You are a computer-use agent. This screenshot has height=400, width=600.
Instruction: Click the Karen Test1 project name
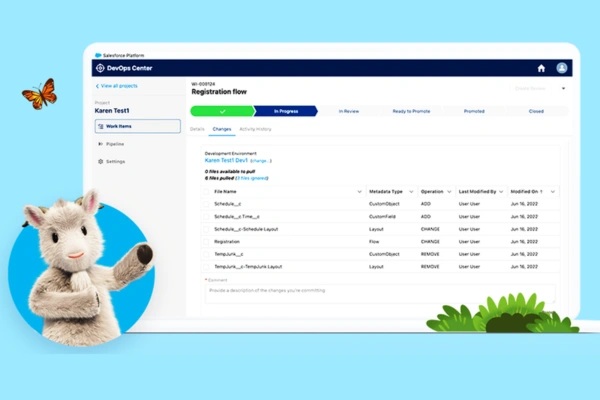pos(112,111)
